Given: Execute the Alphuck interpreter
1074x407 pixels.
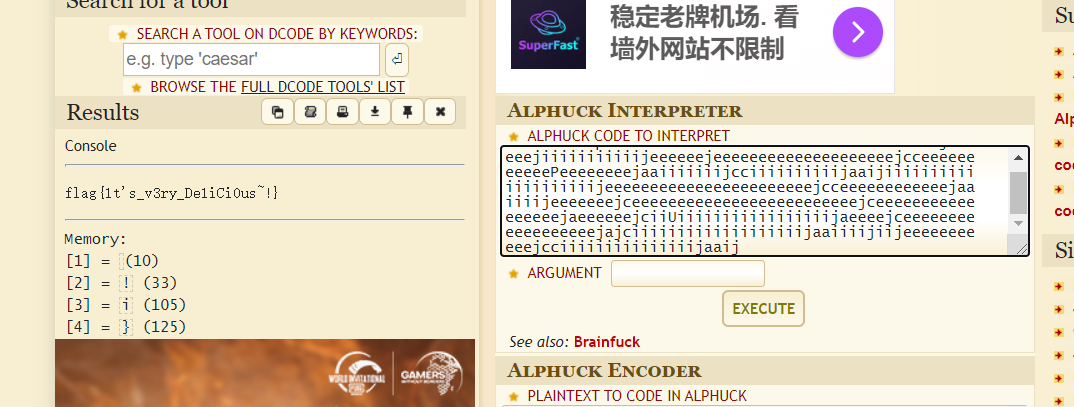Looking at the screenshot, I should [x=763, y=308].
